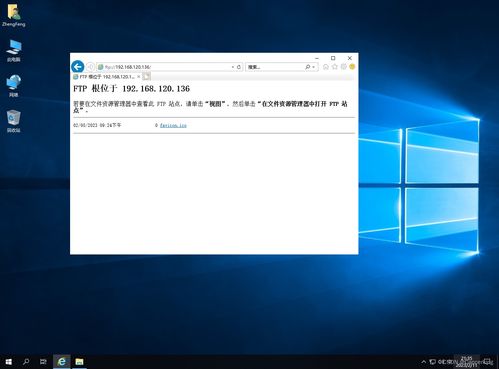The image size is (499, 369).
Task: Close the FTP tab with its X
Action: point(139,77)
